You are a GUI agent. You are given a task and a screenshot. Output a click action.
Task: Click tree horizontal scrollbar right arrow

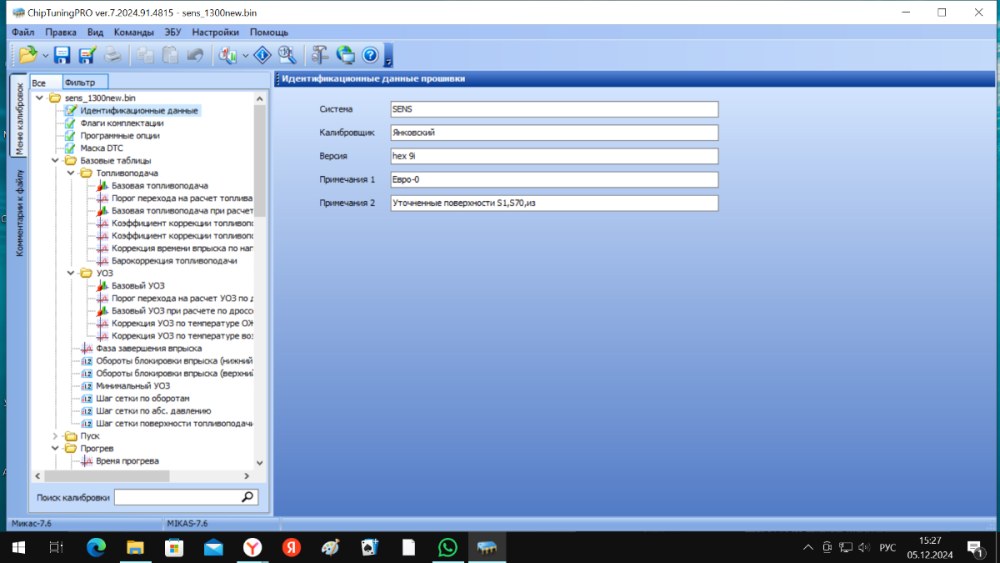pos(247,476)
